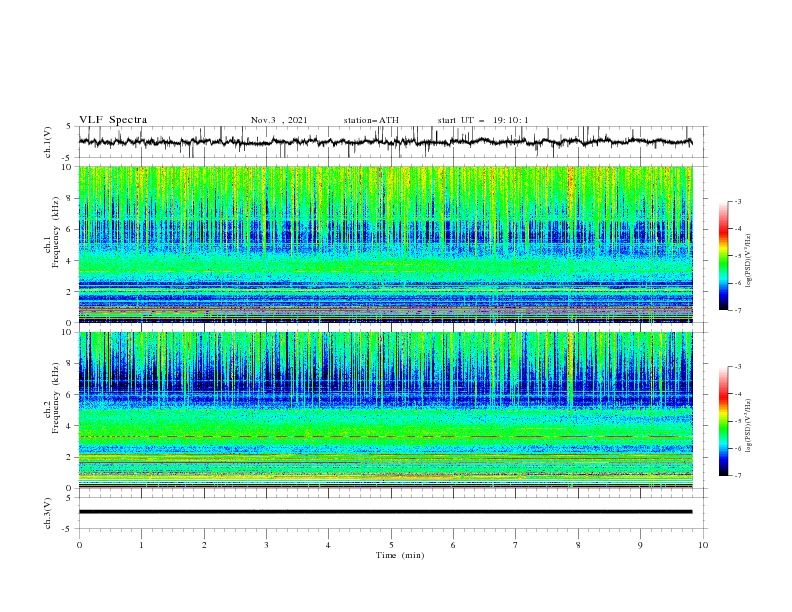Click the '-7' label on ch.1 color bar
Viewport: 792px width, 612px height.
coord(737,310)
